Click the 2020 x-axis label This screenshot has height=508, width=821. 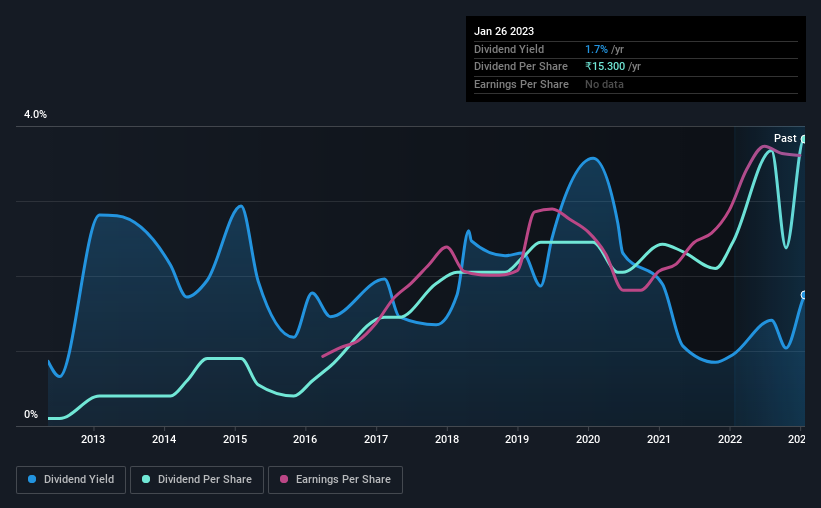tap(588, 439)
